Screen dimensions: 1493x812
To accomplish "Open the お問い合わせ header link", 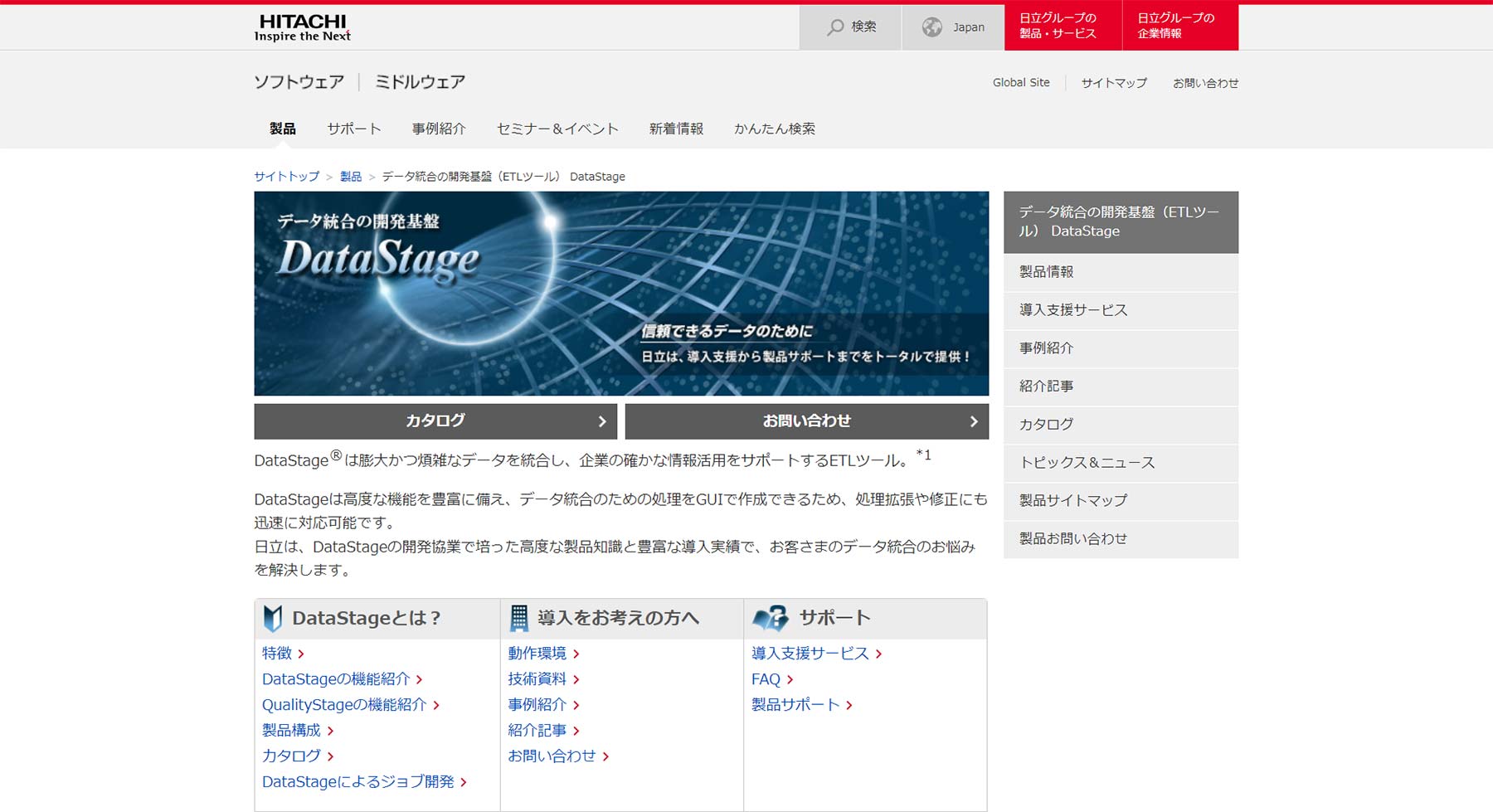I will [x=1205, y=83].
